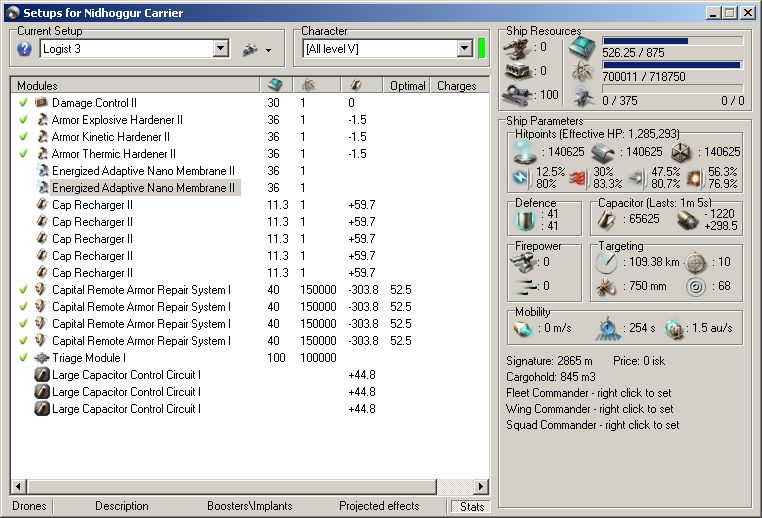Viewport: 762px width, 518px height.
Task: Toggle first Capital Remote Armor Repair System checkmark
Action: pyautogui.click(x=23, y=290)
